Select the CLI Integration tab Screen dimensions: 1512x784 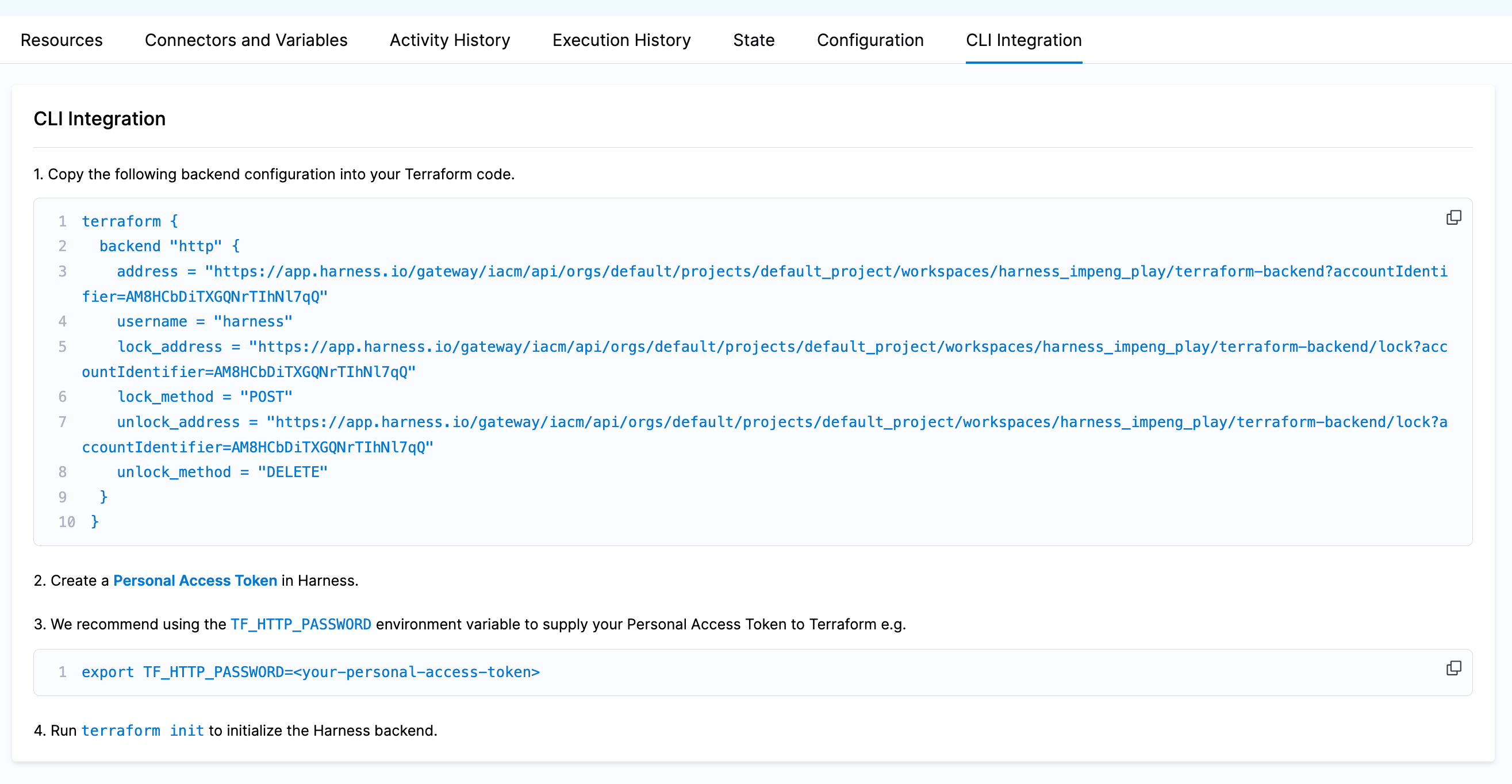tap(1024, 40)
